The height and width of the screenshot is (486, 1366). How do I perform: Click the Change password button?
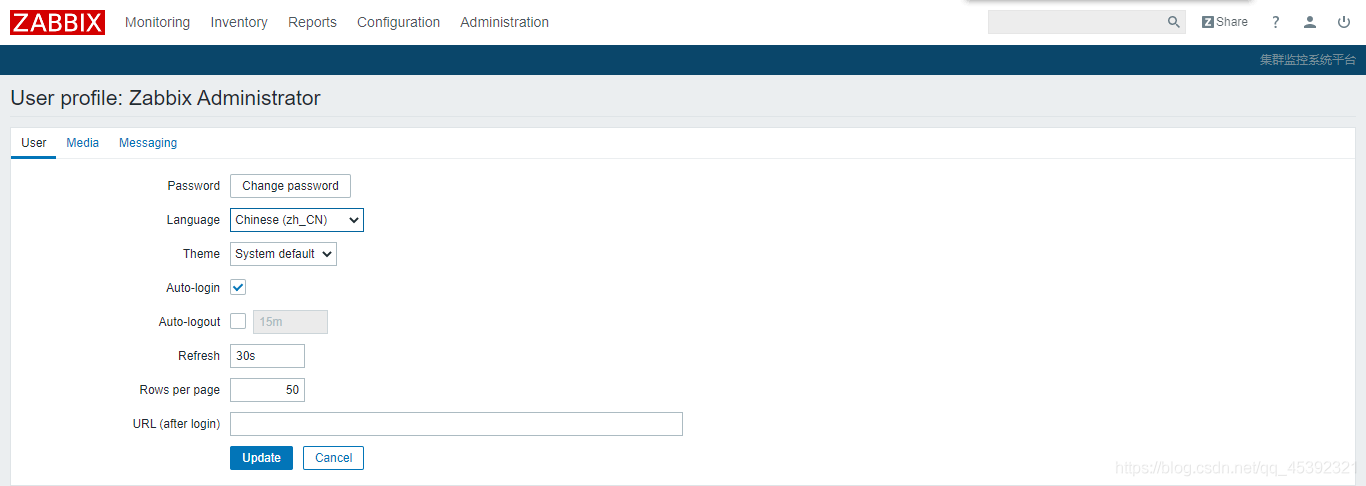(290, 186)
